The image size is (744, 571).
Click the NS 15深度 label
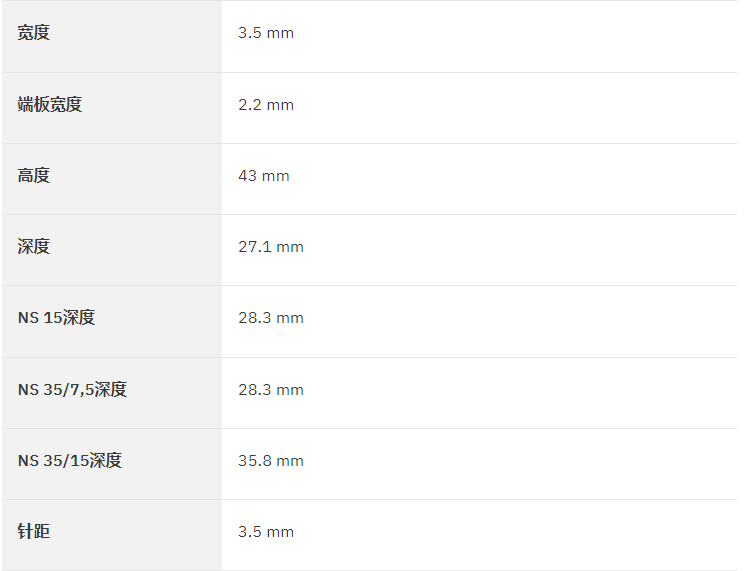tap(56, 318)
